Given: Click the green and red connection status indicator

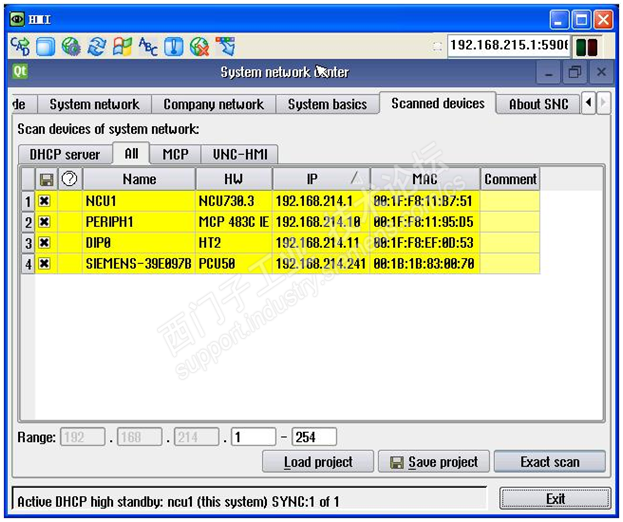Looking at the screenshot, I should click(x=586, y=47).
